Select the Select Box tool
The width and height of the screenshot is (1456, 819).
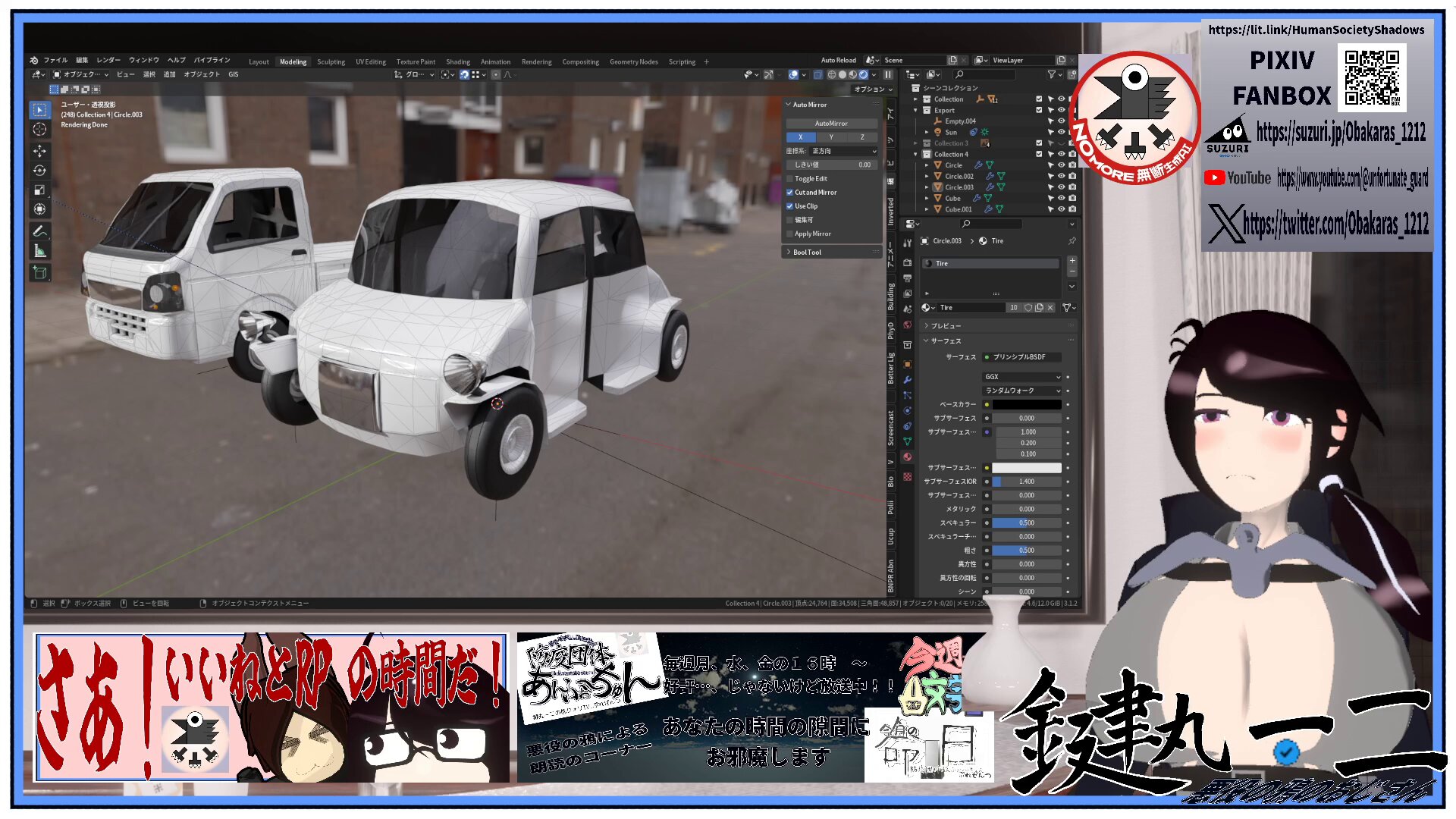pyautogui.click(x=39, y=110)
